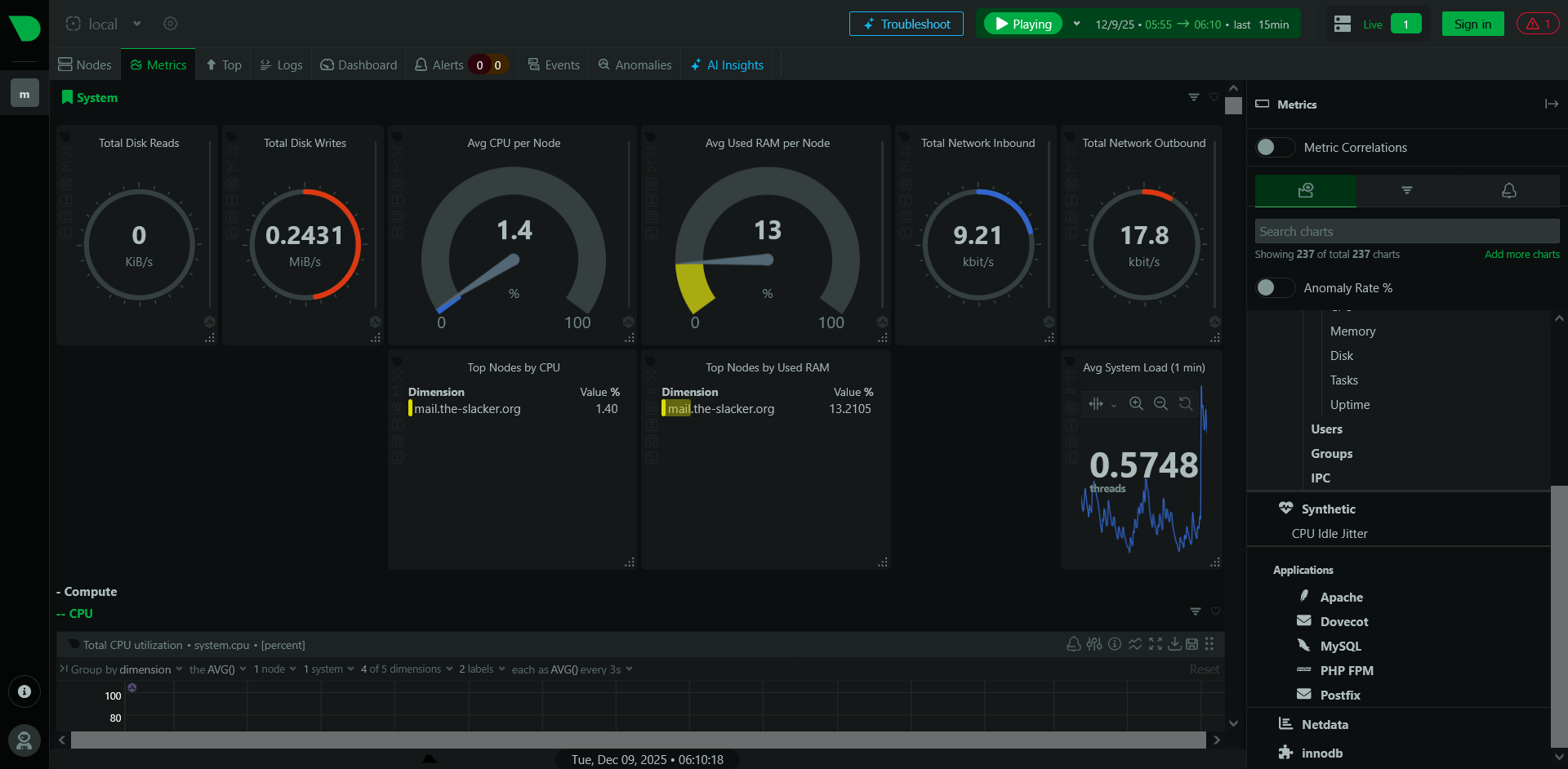The width and height of the screenshot is (1568, 769).
Task: Click the Search charts input field
Action: tap(1406, 231)
